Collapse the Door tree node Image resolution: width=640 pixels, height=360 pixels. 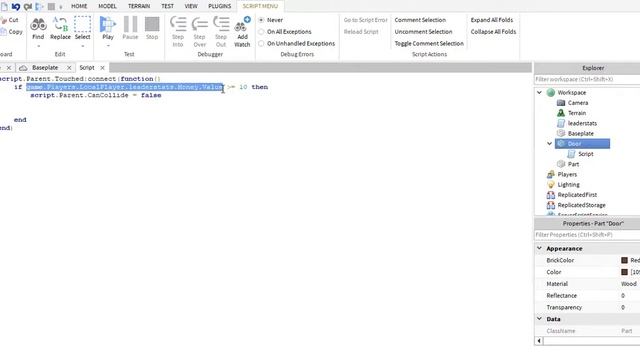(550, 144)
